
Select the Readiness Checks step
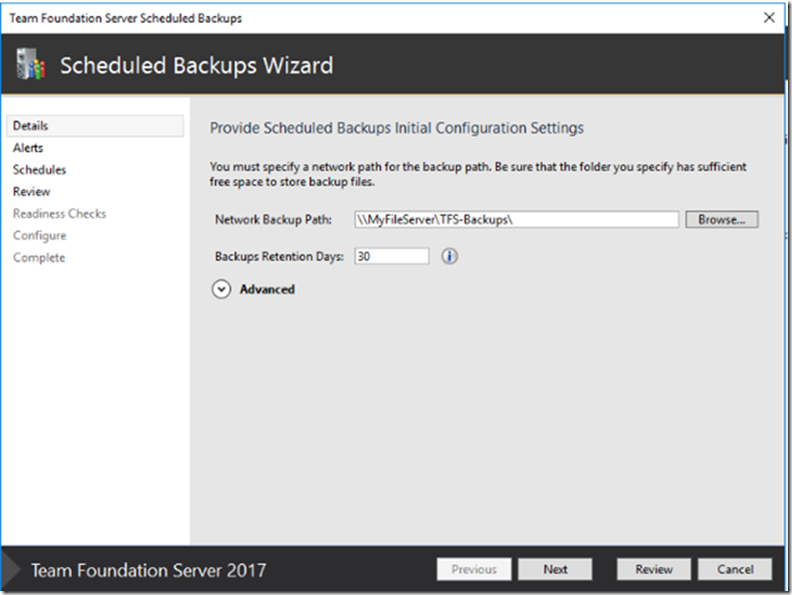pos(59,214)
